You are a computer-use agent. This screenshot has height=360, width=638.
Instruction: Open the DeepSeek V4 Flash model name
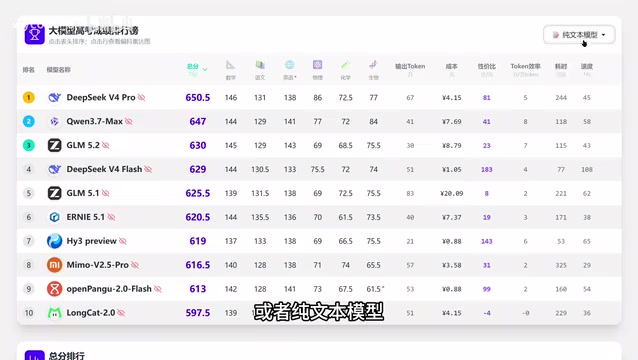(104, 169)
